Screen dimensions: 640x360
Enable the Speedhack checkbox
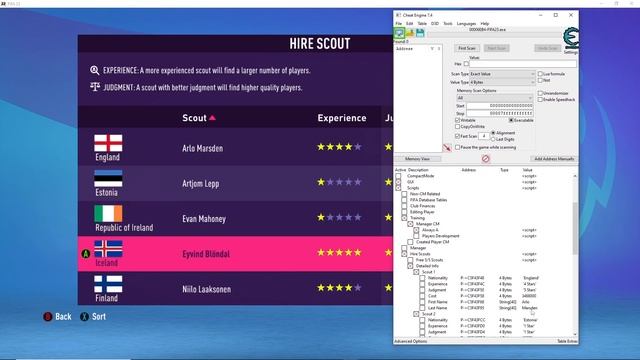540,100
